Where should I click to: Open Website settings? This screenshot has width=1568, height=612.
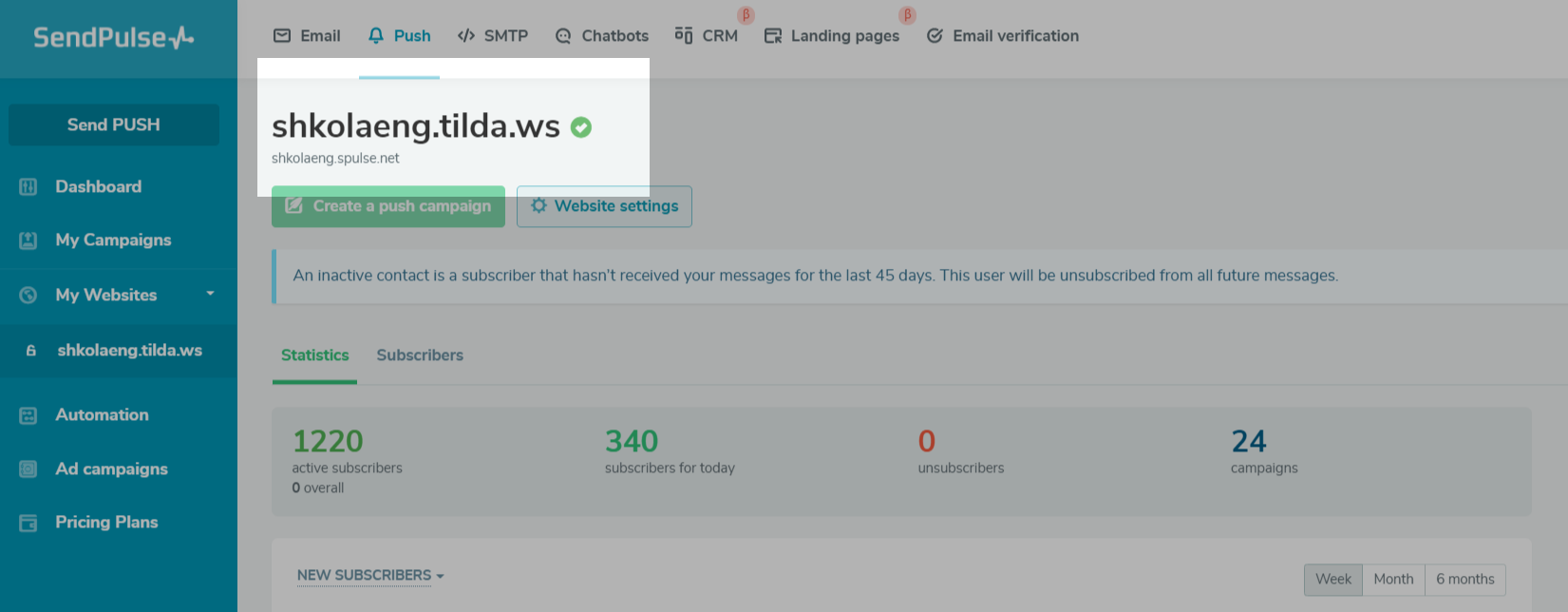604,206
